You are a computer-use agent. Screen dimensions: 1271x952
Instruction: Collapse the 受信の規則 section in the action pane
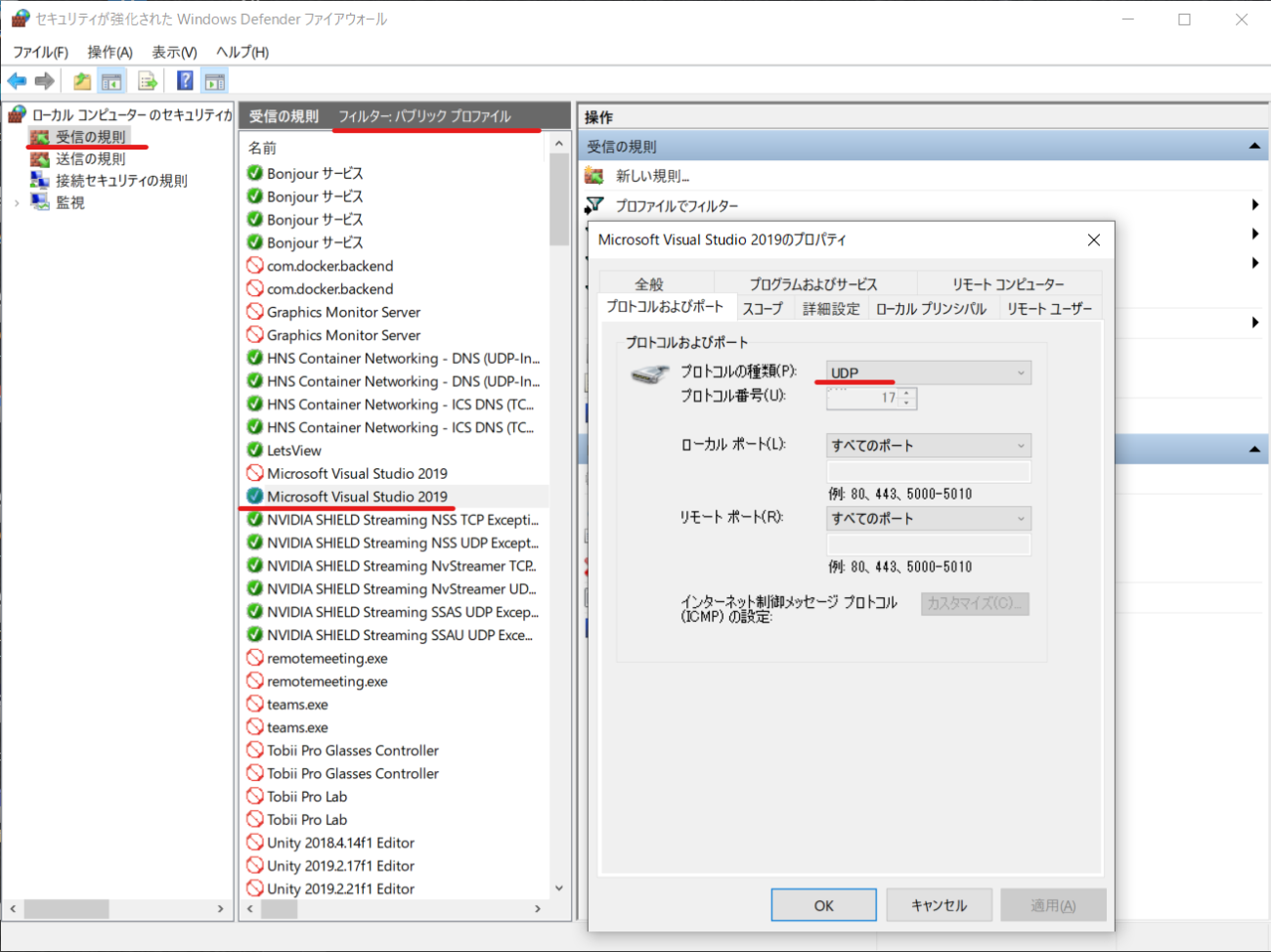click(x=1254, y=147)
